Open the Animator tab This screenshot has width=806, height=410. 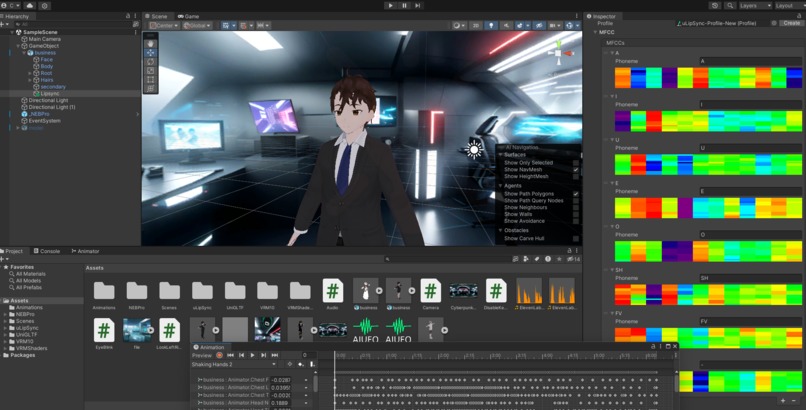click(85, 251)
